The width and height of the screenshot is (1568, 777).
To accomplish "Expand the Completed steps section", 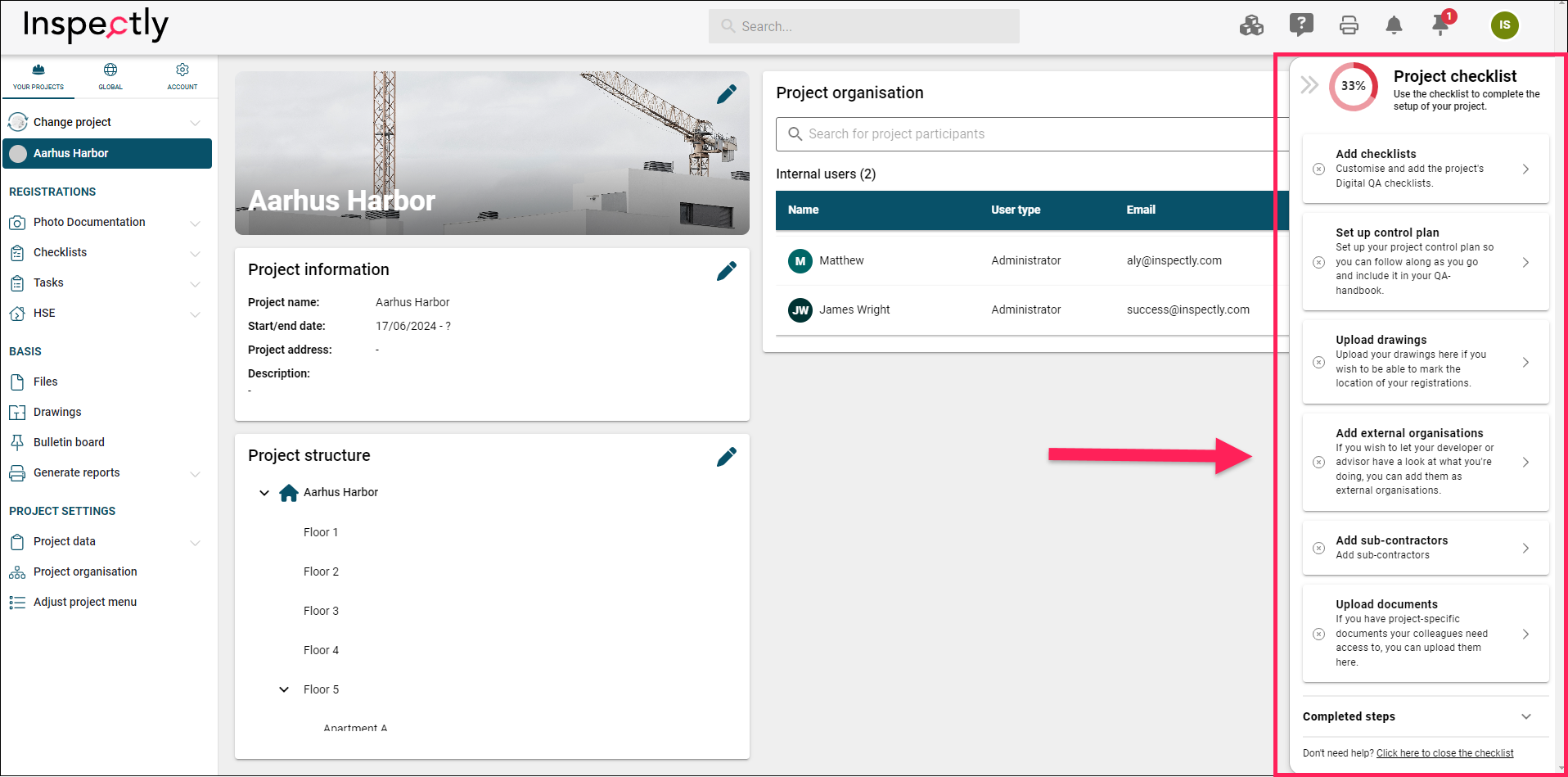I will (x=1425, y=716).
